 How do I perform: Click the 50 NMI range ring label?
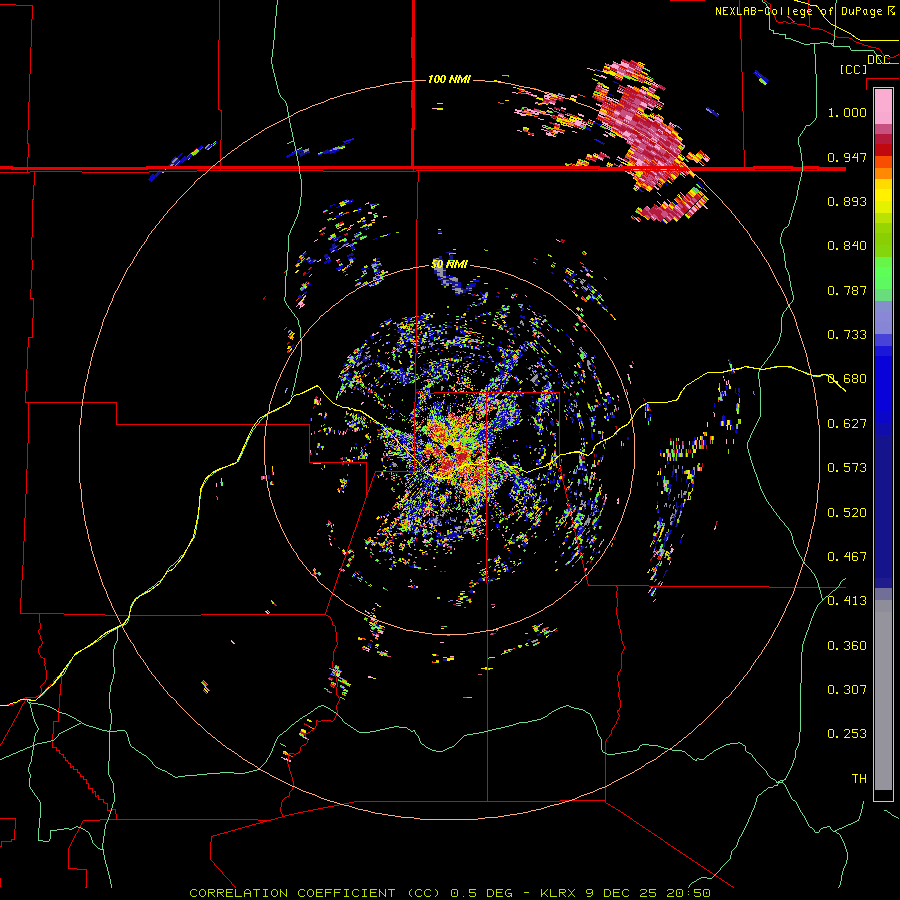[449, 264]
